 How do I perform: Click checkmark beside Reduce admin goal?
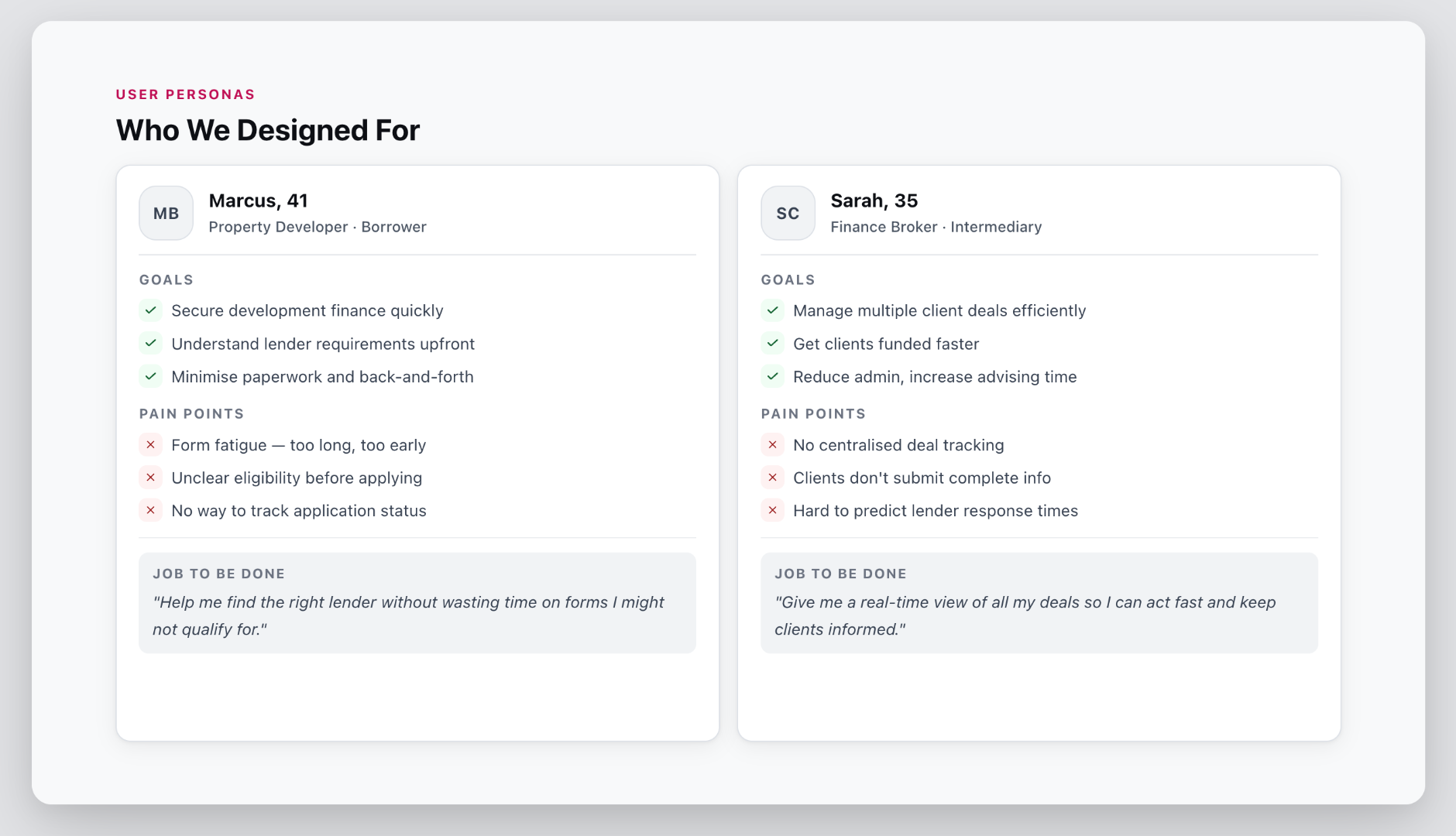pyautogui.click(x=773, y=377)
